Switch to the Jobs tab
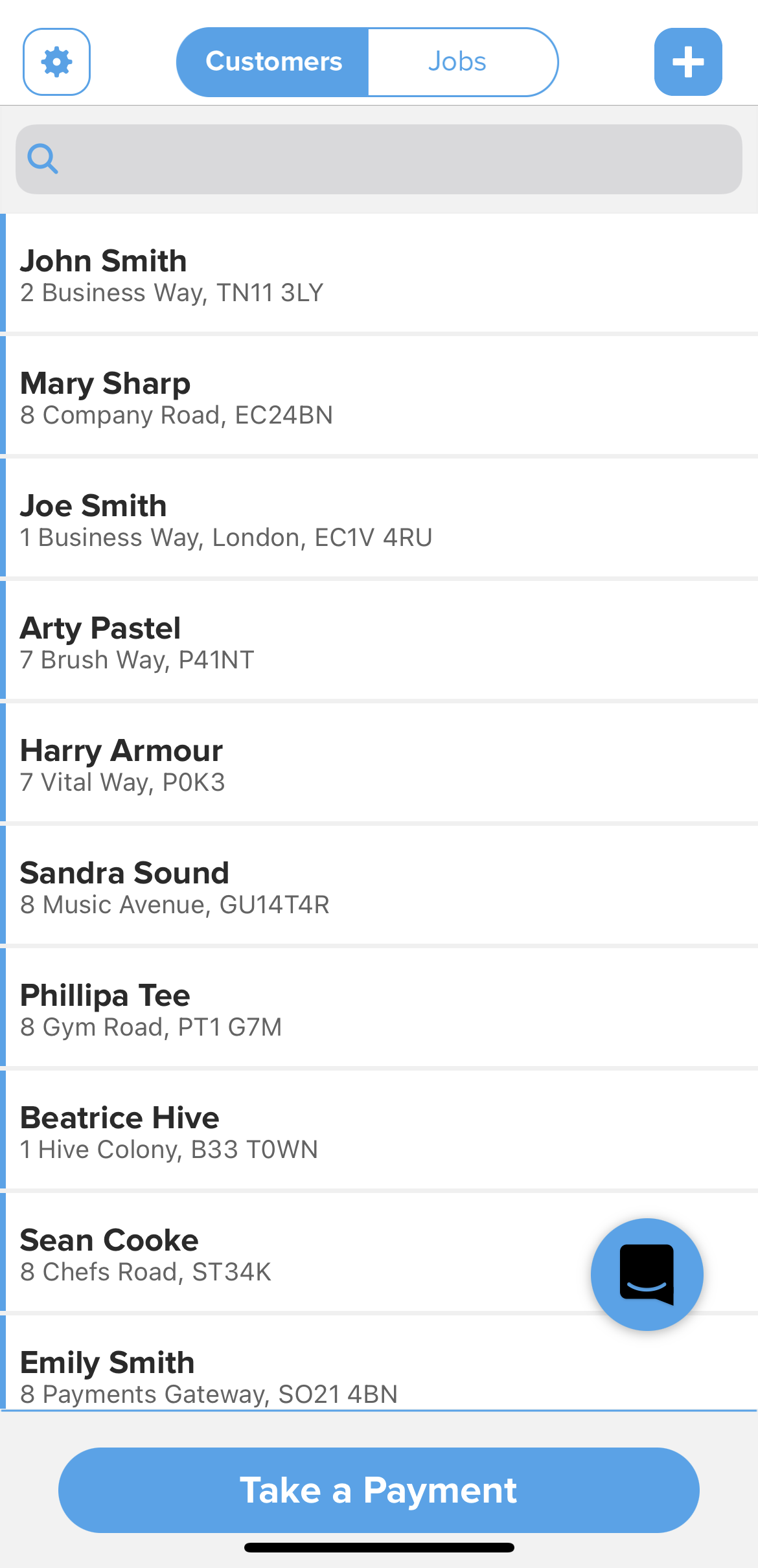This screenshot has height=1568, width=758. (457, 62)
